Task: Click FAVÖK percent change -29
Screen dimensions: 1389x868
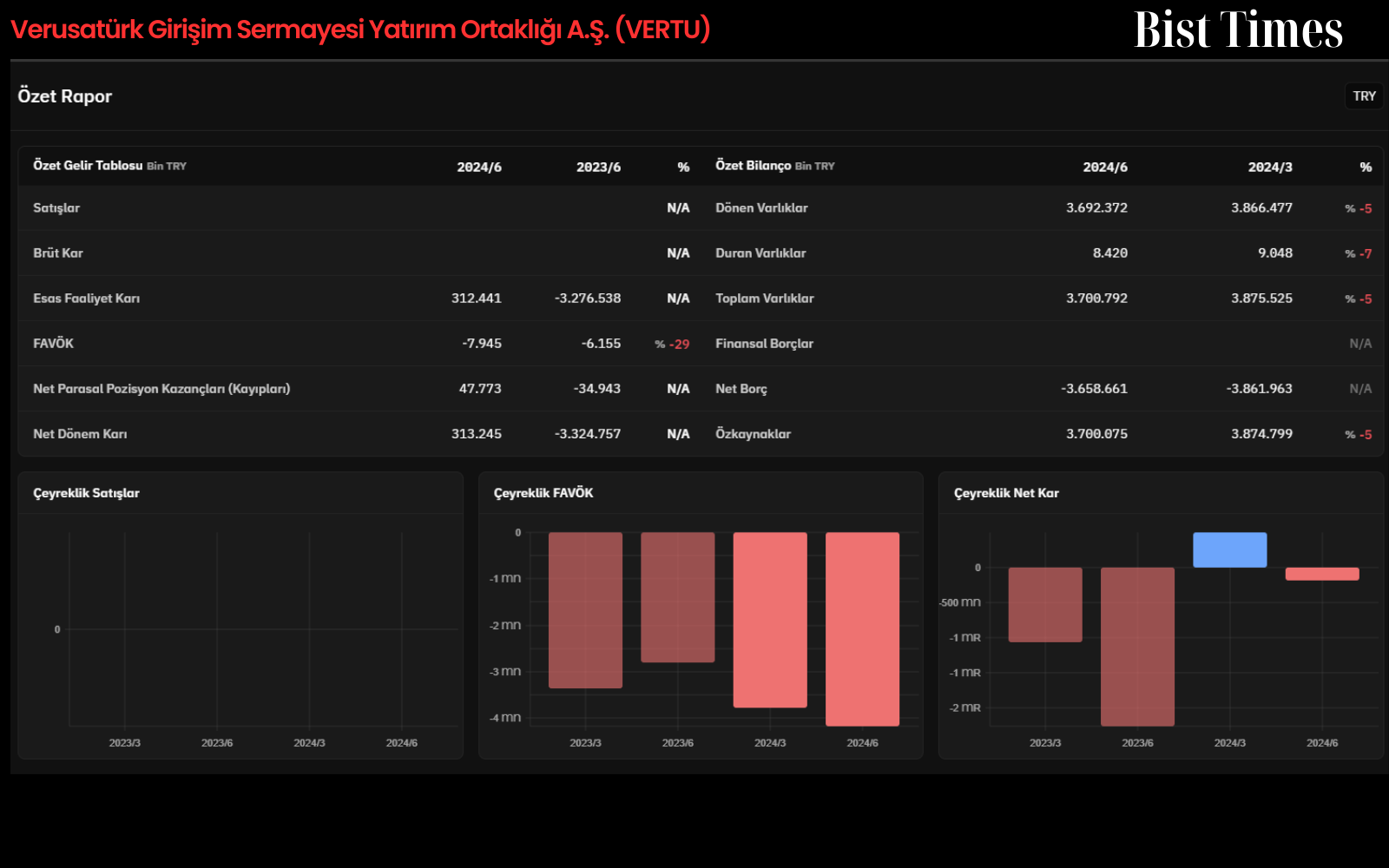Action: 672,345
